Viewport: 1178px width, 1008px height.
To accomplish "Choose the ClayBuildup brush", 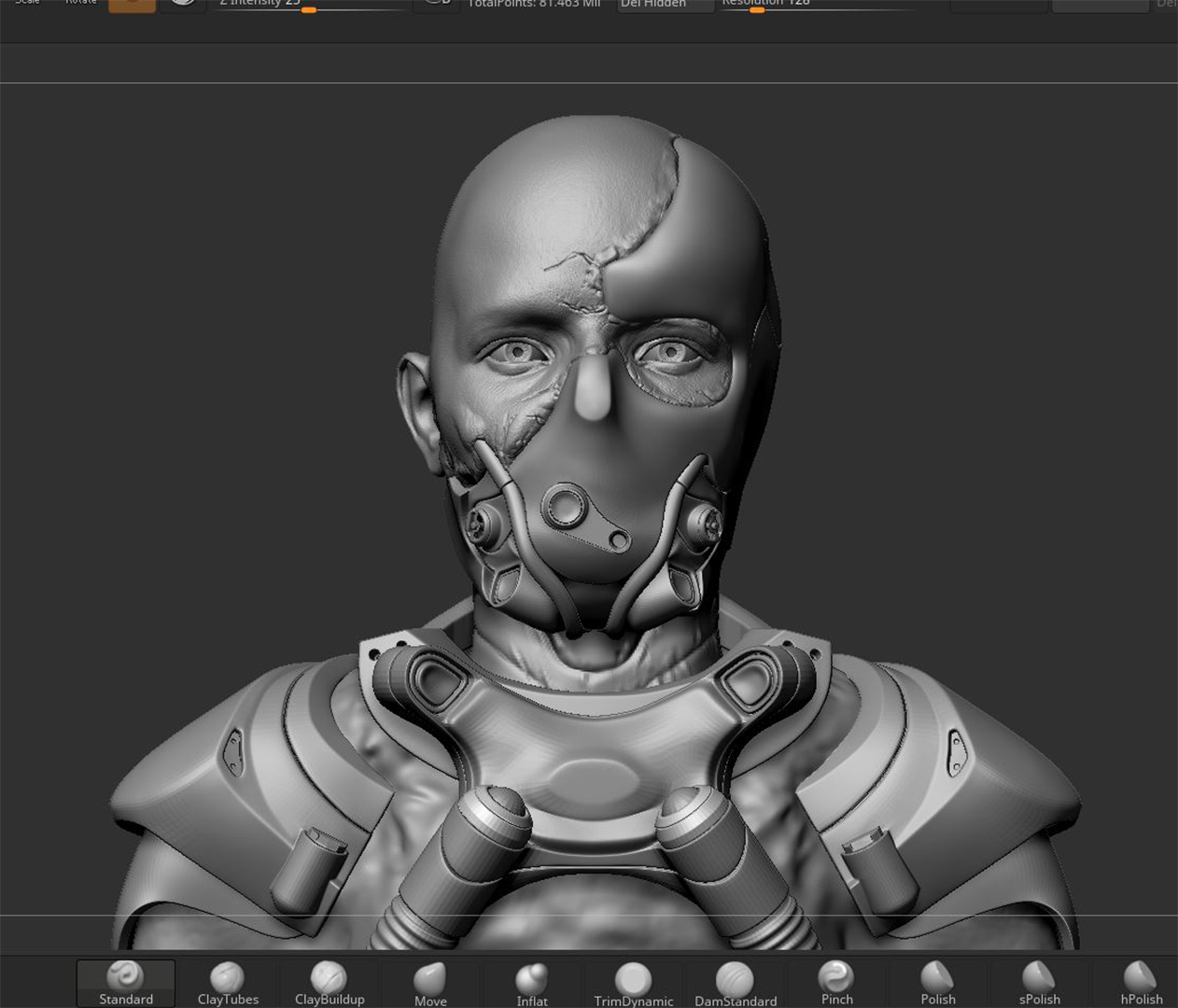I will 330,984.
